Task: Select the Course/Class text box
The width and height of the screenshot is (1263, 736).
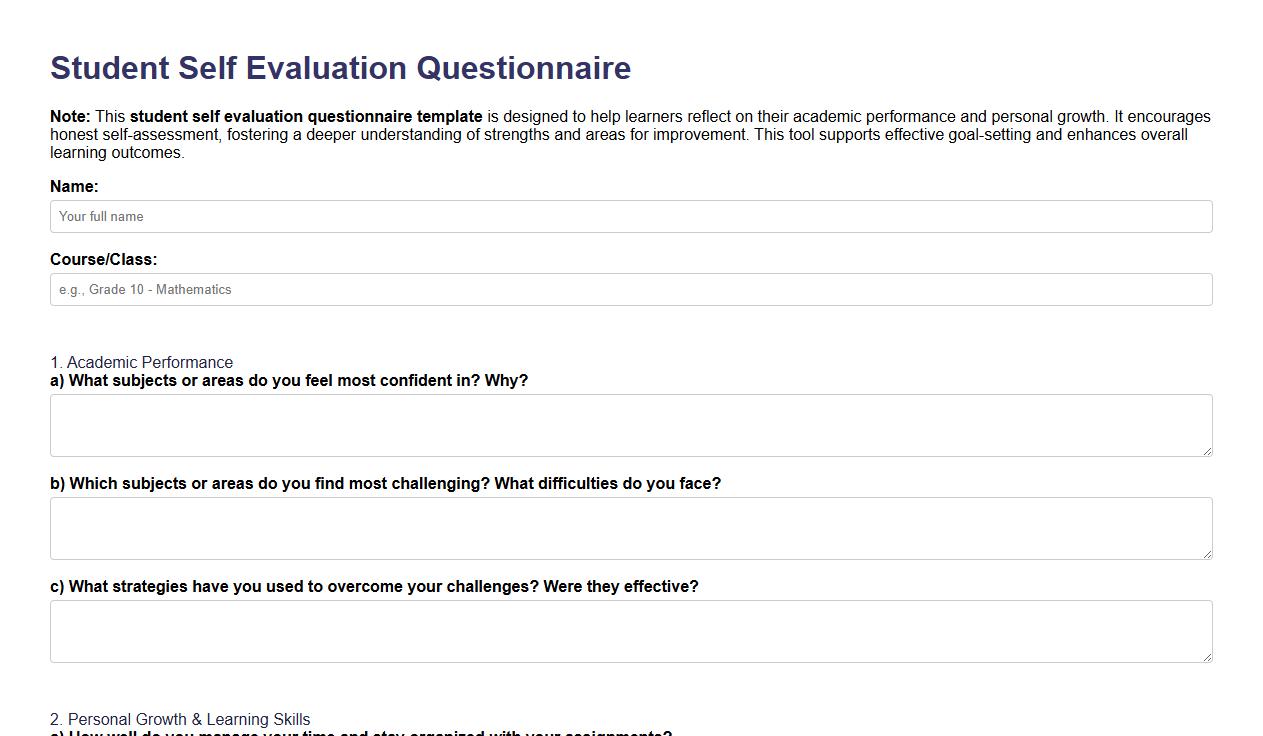Action: (631, 289)
